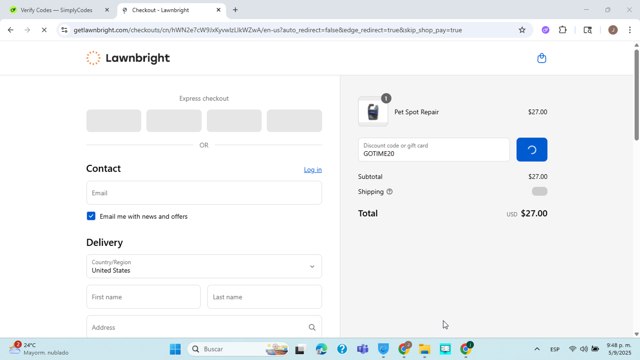Click the page vertical scrollbar
Screen dimensions: 640x360
(636, 95)
